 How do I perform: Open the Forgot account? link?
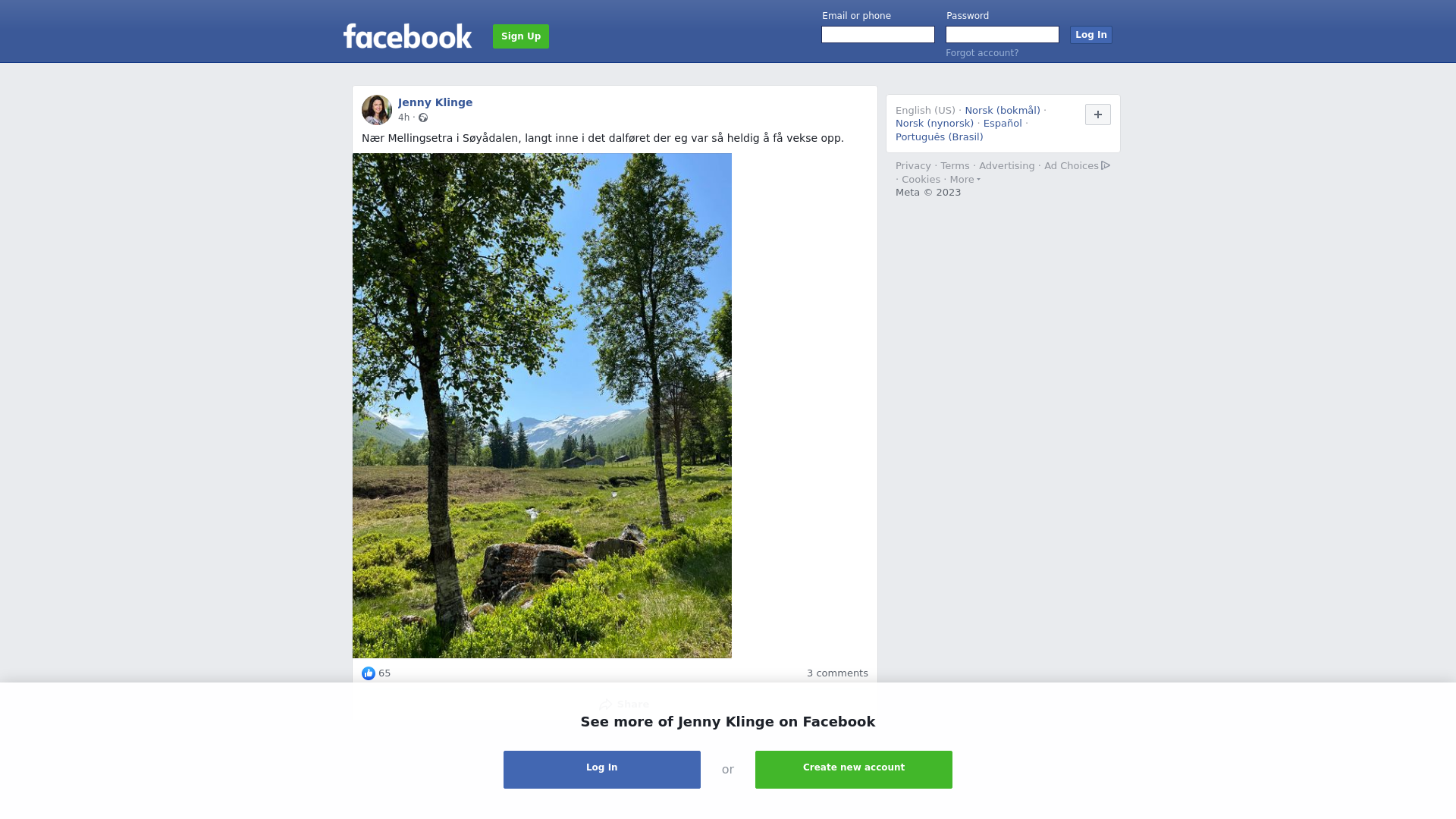pyautogui.click(x=982, y=53)
